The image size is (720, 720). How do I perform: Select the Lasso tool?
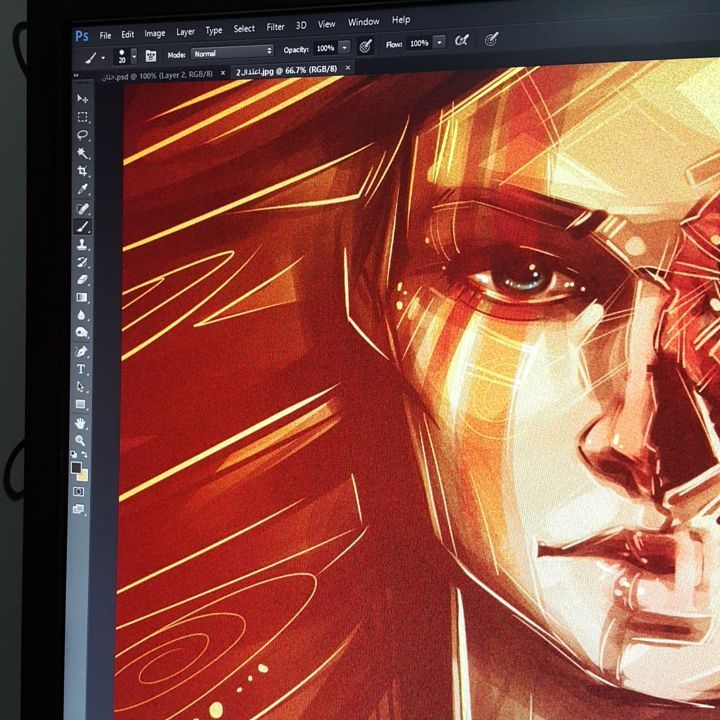click(83, 135)
